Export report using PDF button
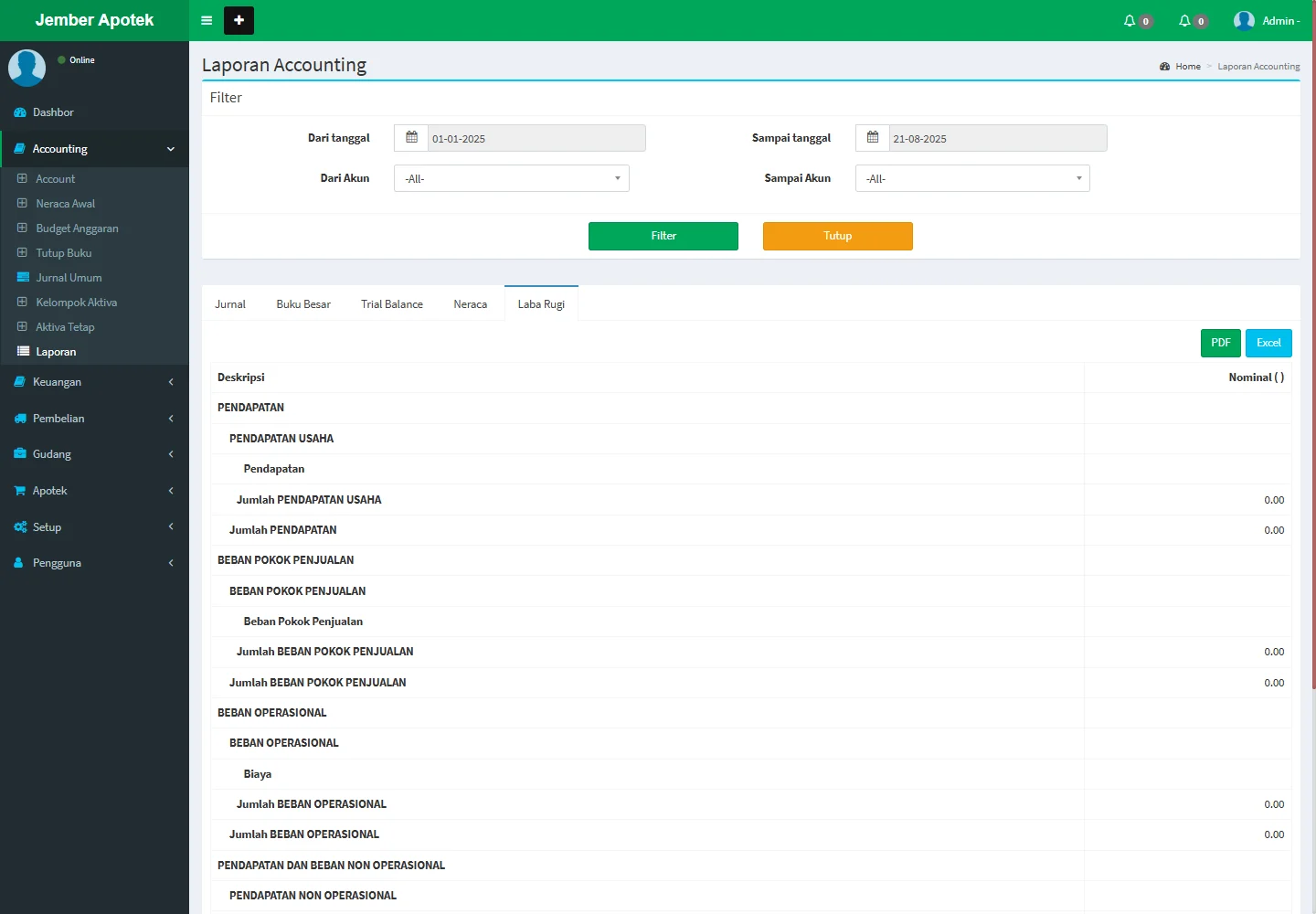1316x914 pixels. pos(1220,343)
